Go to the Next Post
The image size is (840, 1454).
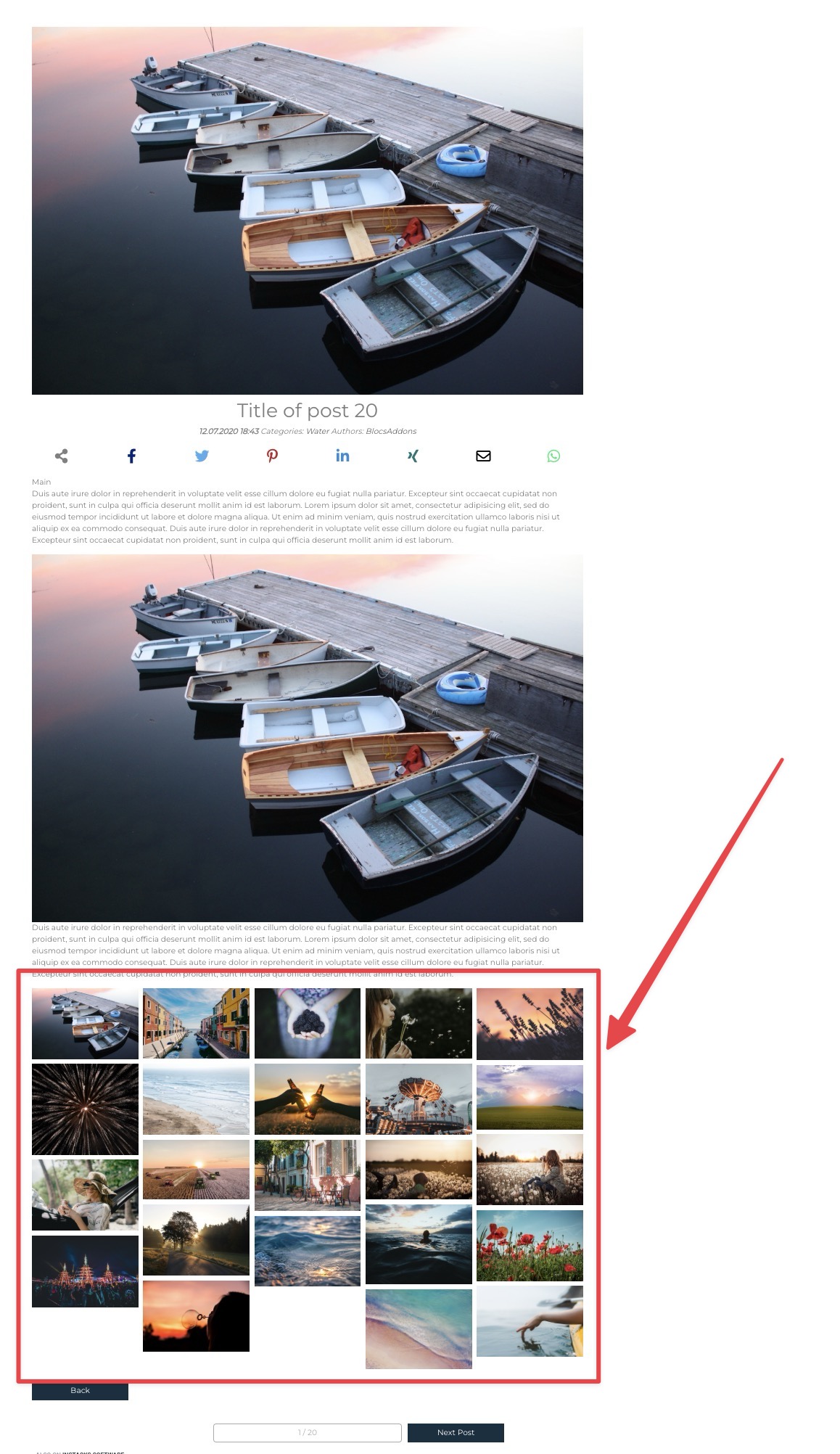click(x=456, y=1432)
